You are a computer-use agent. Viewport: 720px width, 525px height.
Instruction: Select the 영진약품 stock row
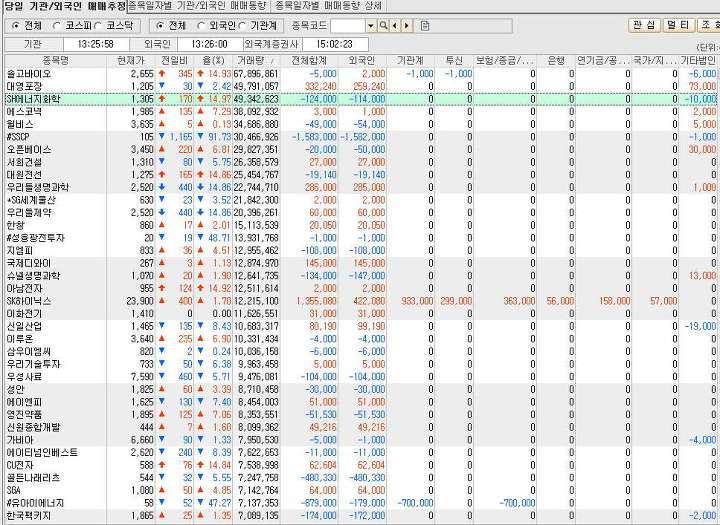point(361,415)
